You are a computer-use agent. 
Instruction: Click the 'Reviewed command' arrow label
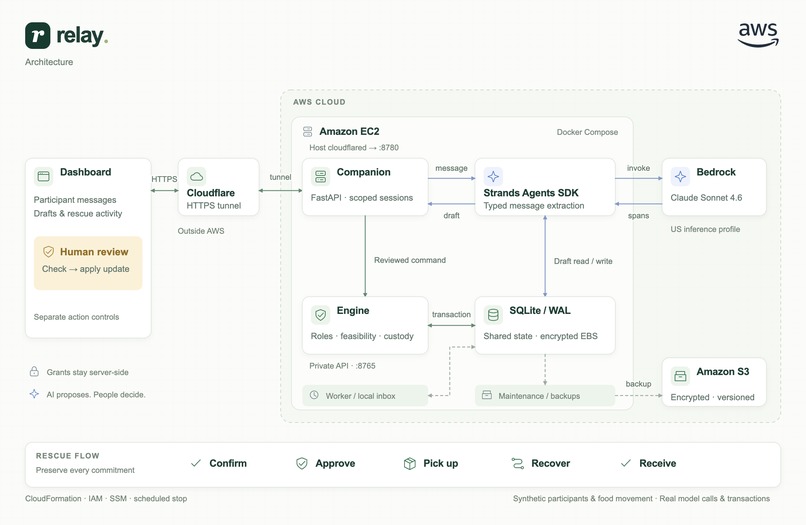click(x=410, y=260)
